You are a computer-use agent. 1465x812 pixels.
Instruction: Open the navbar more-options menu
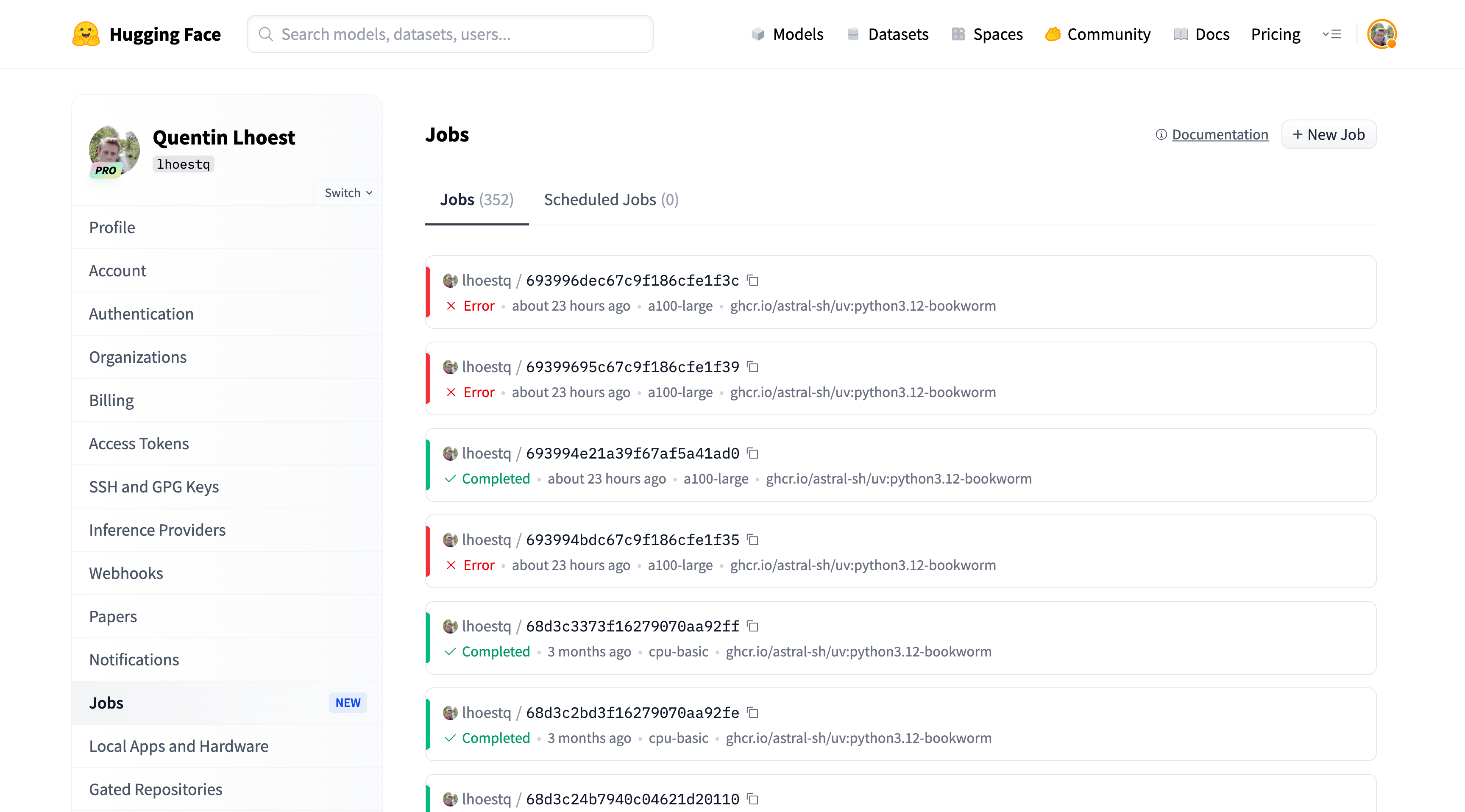point(1331,34)
